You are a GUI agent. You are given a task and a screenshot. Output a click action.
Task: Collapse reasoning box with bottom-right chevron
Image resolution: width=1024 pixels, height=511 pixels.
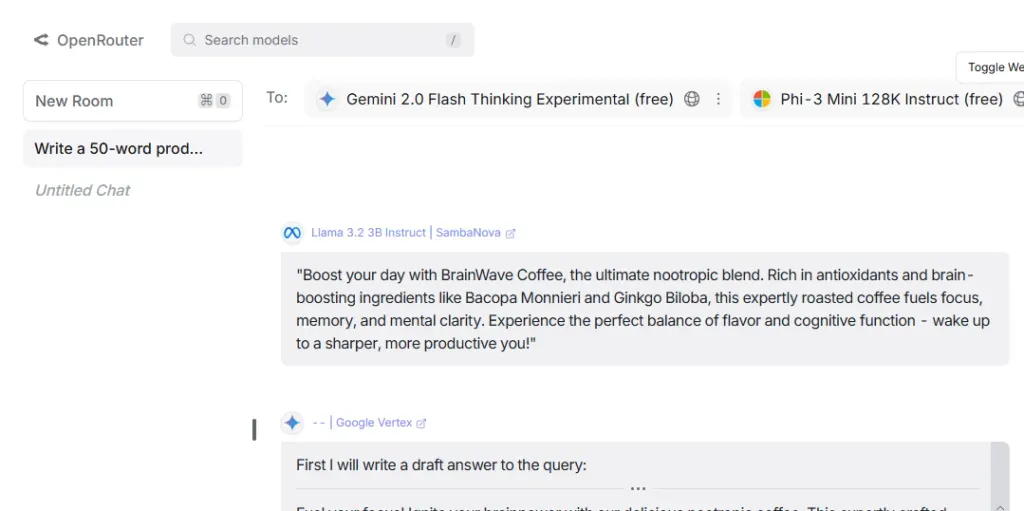click(1000, 507)
